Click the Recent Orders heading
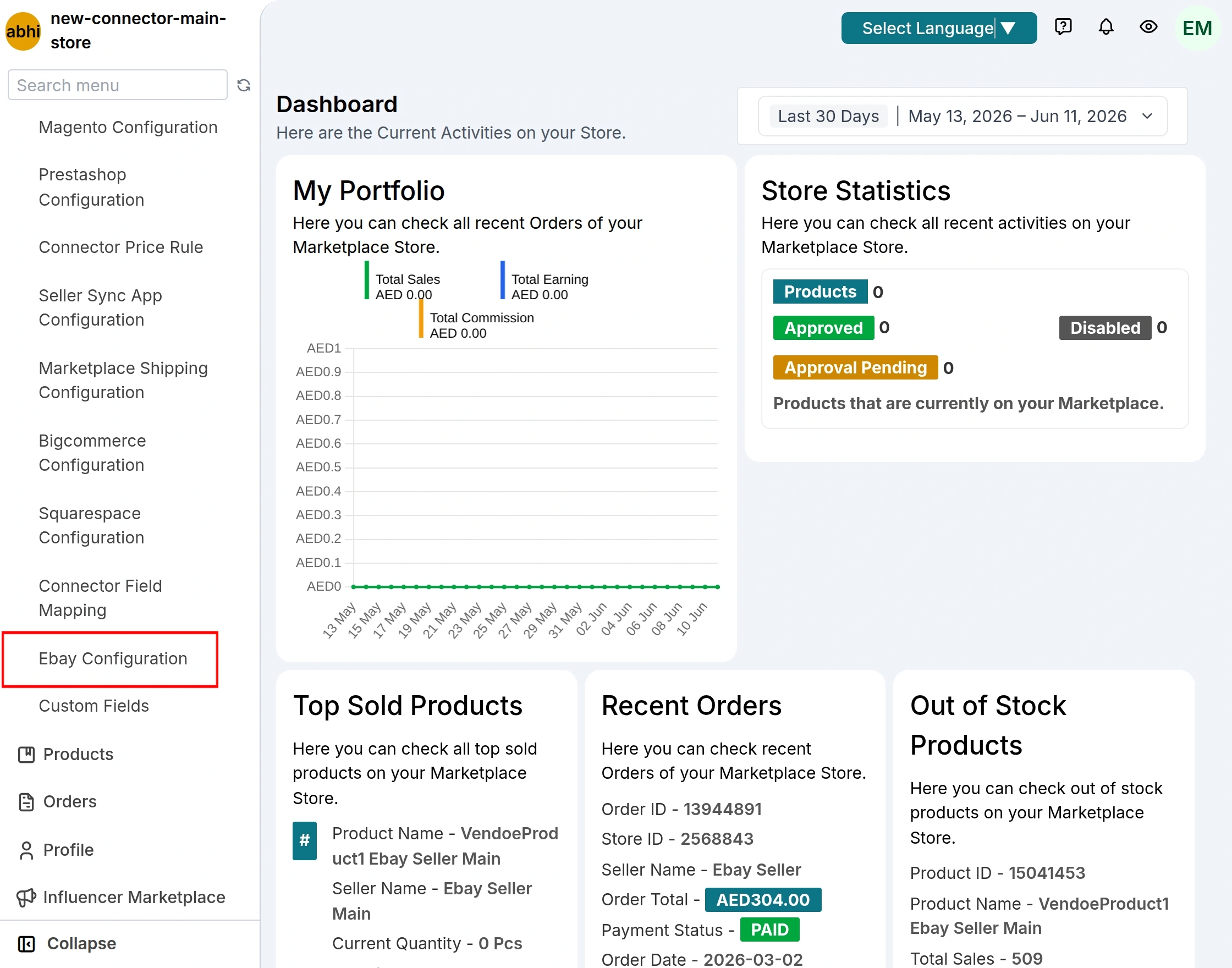1232x968 pixels. click(691, 706)
